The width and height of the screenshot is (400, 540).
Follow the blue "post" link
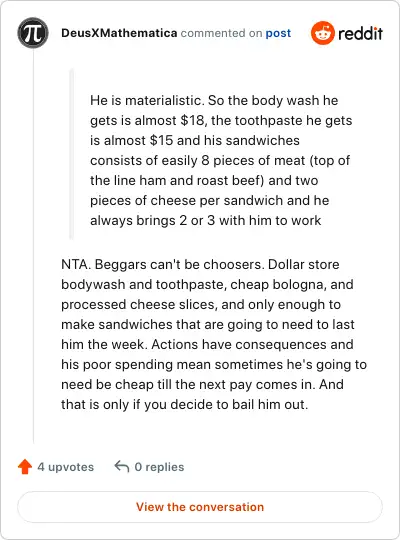[x=278, y=33]
